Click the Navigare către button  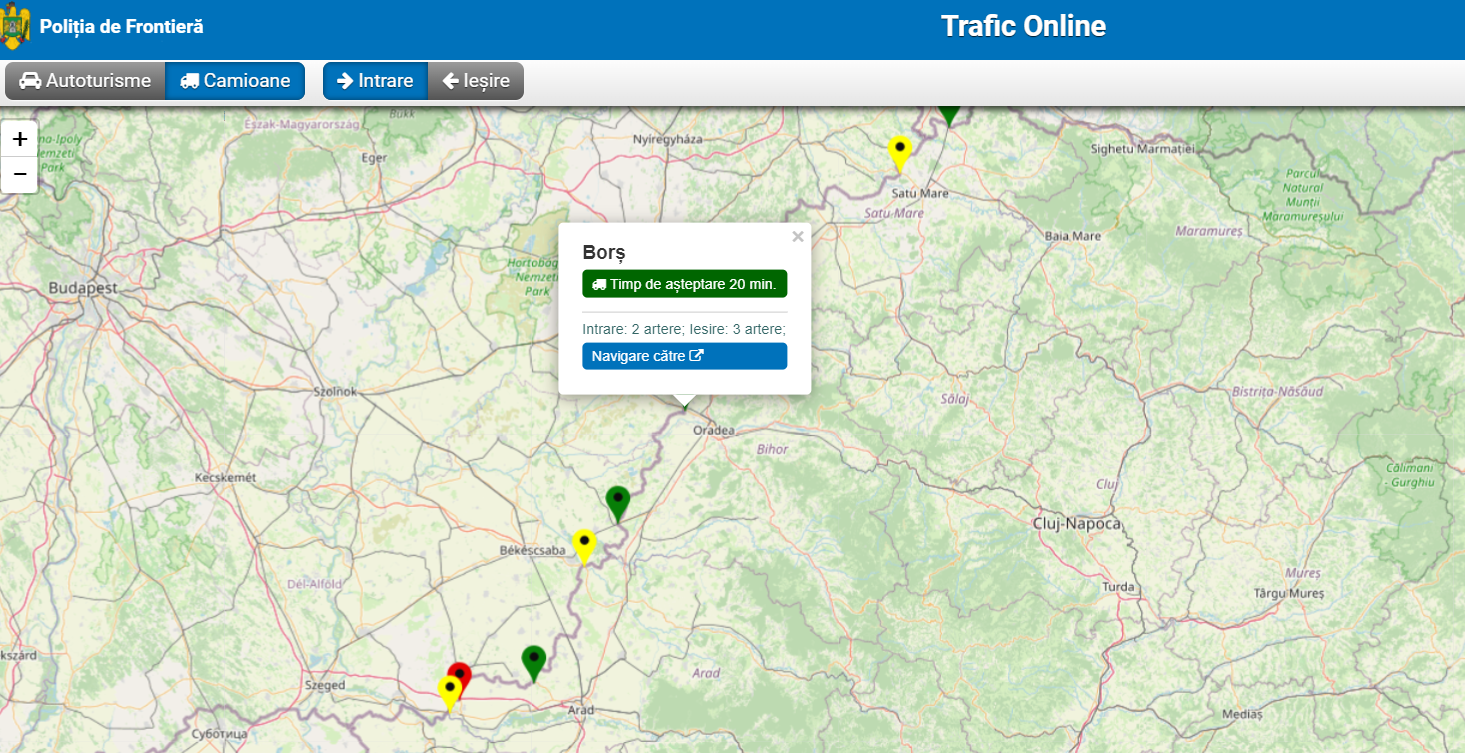click(684, 356)
